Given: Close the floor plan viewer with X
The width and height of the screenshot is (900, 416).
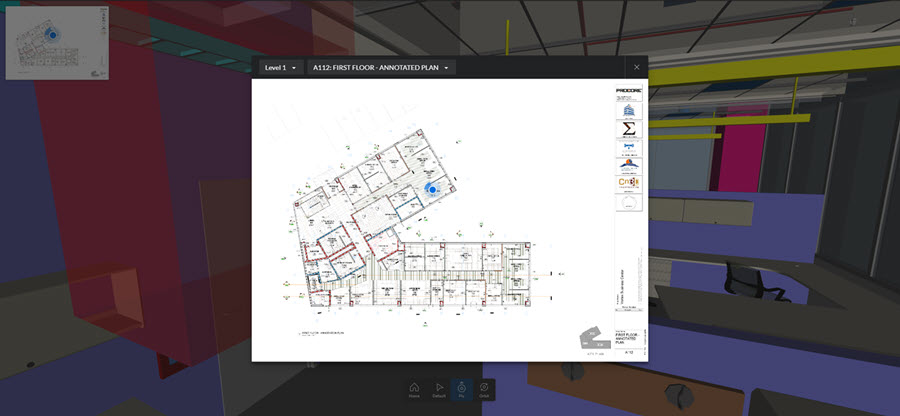Looking at the screenshot, I should [x=636, y=68].
